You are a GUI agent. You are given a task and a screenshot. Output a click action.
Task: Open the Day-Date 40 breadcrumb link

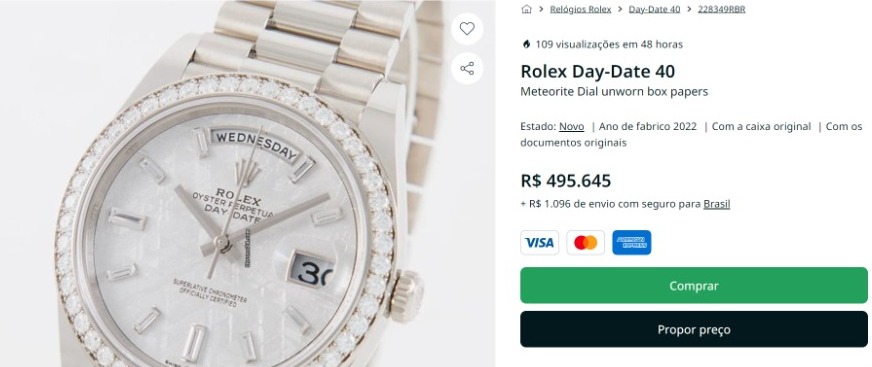click(x=654, y=9)
